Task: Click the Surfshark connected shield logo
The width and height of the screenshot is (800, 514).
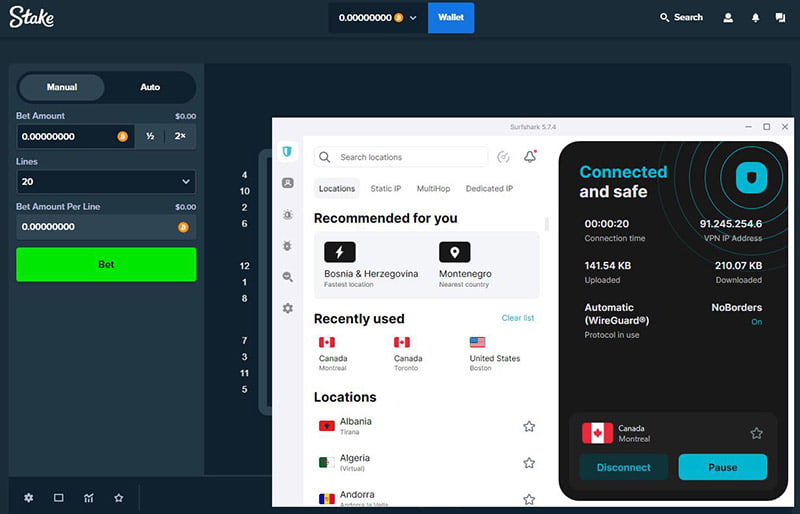Action: tap(751, 178)
